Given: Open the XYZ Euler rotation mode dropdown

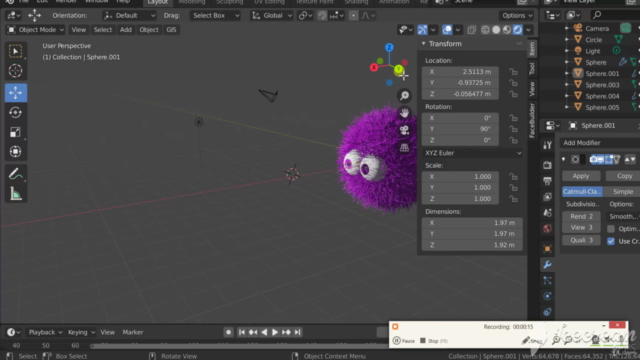Looking at the screenshot, I should [x=472, y=153].
